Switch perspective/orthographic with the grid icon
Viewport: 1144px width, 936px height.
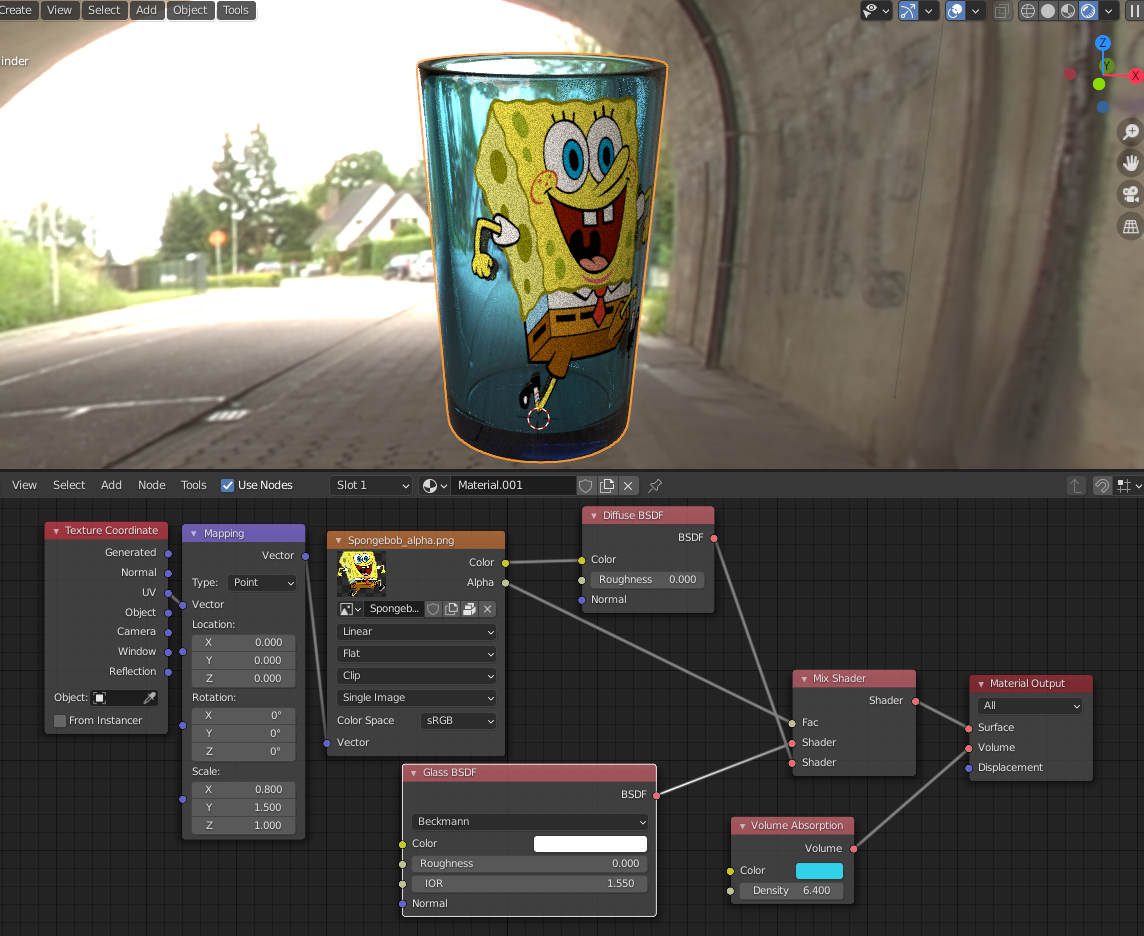(1130, 227)
